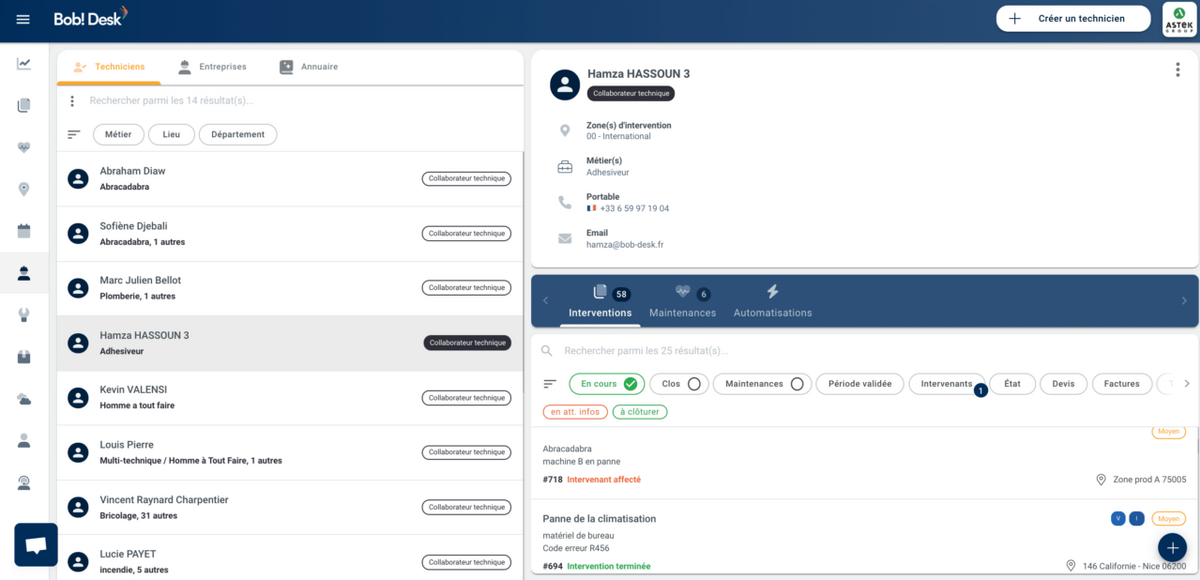Click the blue V badge on Panne de la climatisation

coord(1118,519)
